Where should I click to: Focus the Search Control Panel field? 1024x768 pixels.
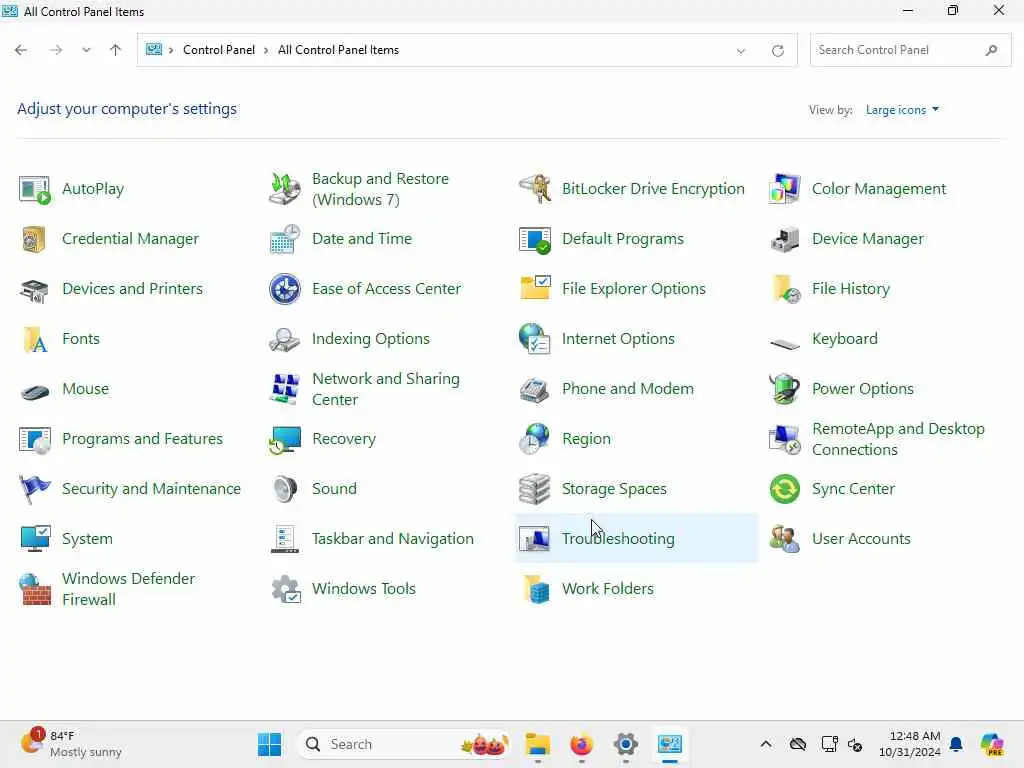910,50
